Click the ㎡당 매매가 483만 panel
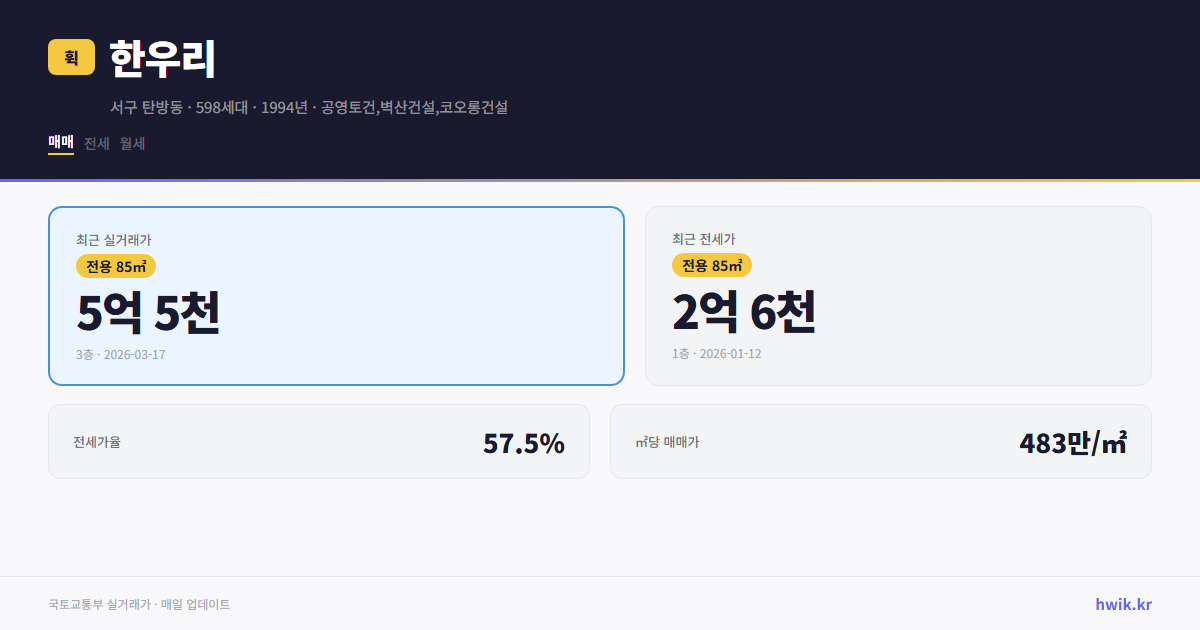 click(880, 441)
